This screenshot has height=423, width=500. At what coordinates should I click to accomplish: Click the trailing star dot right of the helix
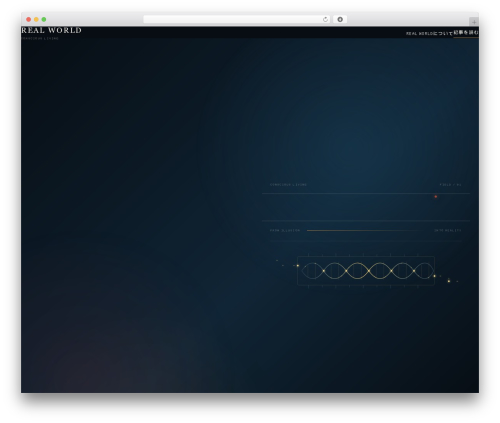click(x=449, y=281)
